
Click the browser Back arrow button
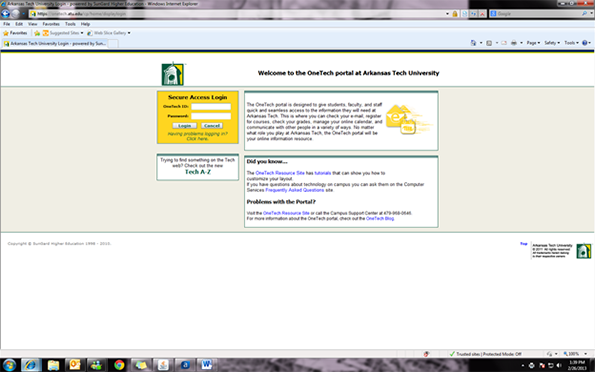[5, 14]
